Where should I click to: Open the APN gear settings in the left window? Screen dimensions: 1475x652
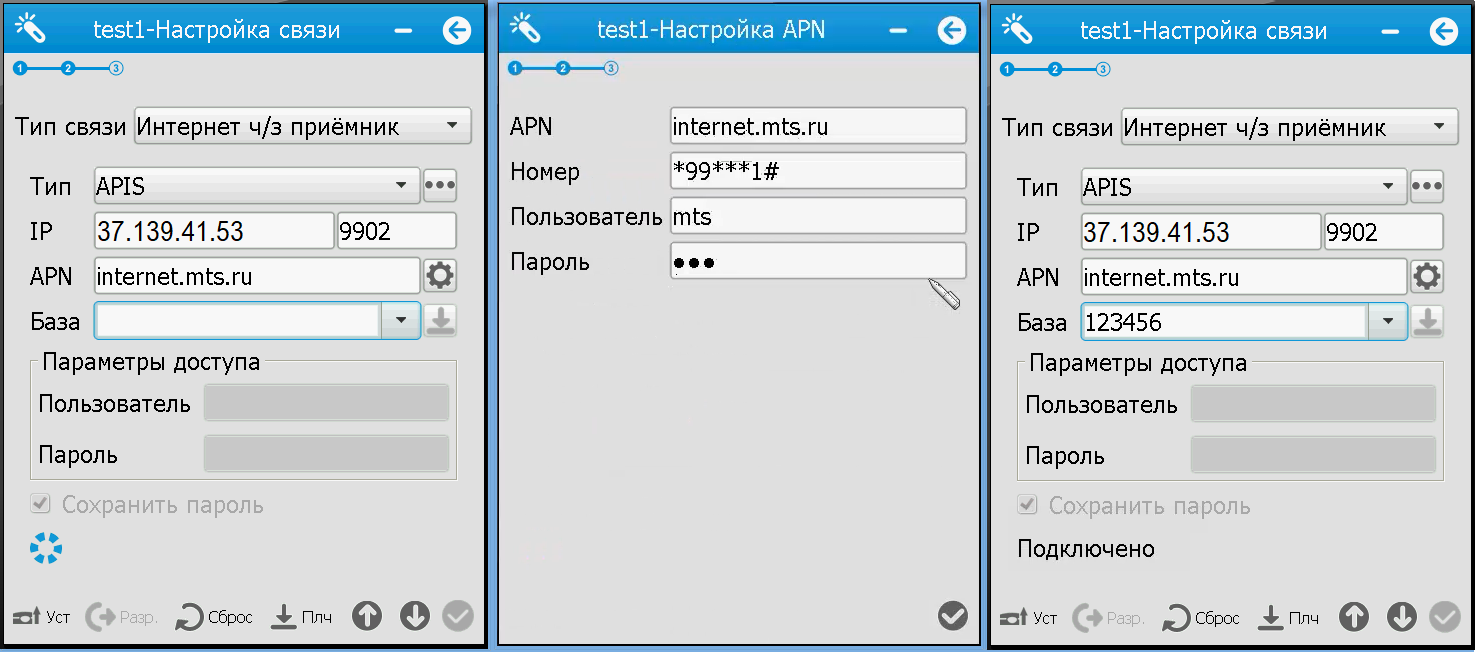click(x=440, y=275)
